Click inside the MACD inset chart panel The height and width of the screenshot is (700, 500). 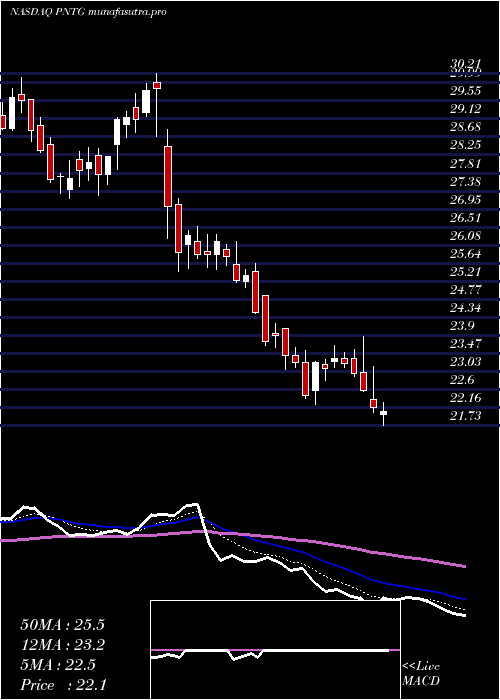[275, 650]
